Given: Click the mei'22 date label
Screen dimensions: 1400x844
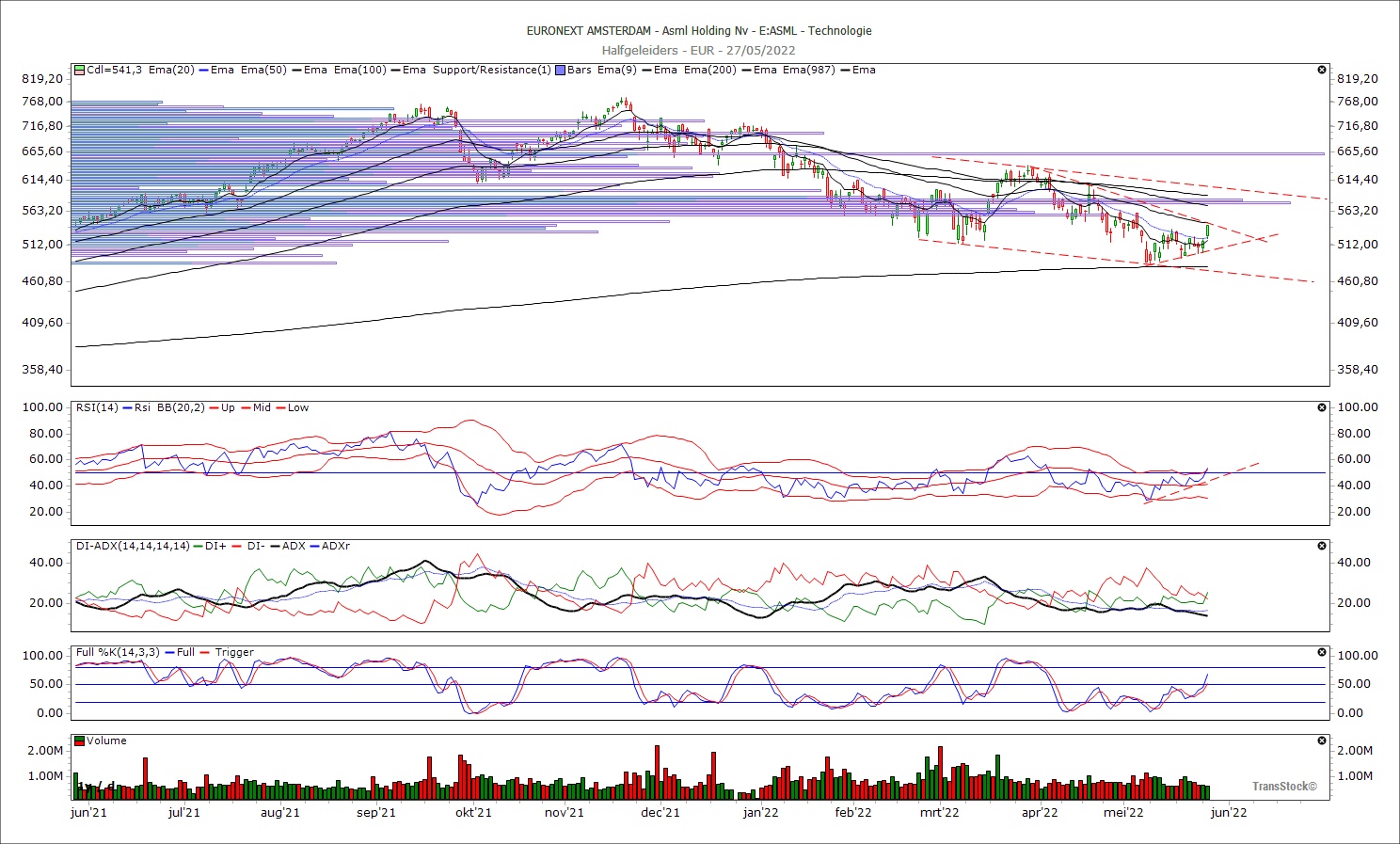Looking at the screenshot, I should pyautogui.click(x=1123, y=812).
